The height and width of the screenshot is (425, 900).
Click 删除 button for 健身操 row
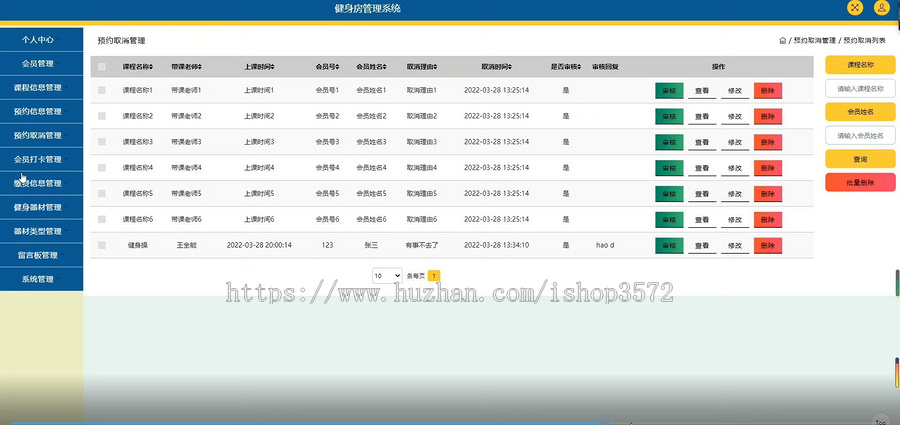[x=768, y=246]
